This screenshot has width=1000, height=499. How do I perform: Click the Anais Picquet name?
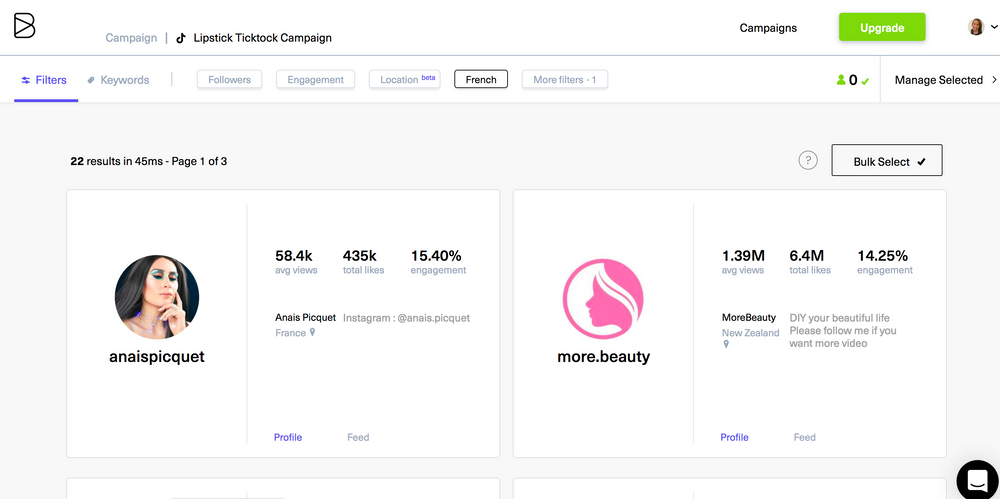coord(305,317)
